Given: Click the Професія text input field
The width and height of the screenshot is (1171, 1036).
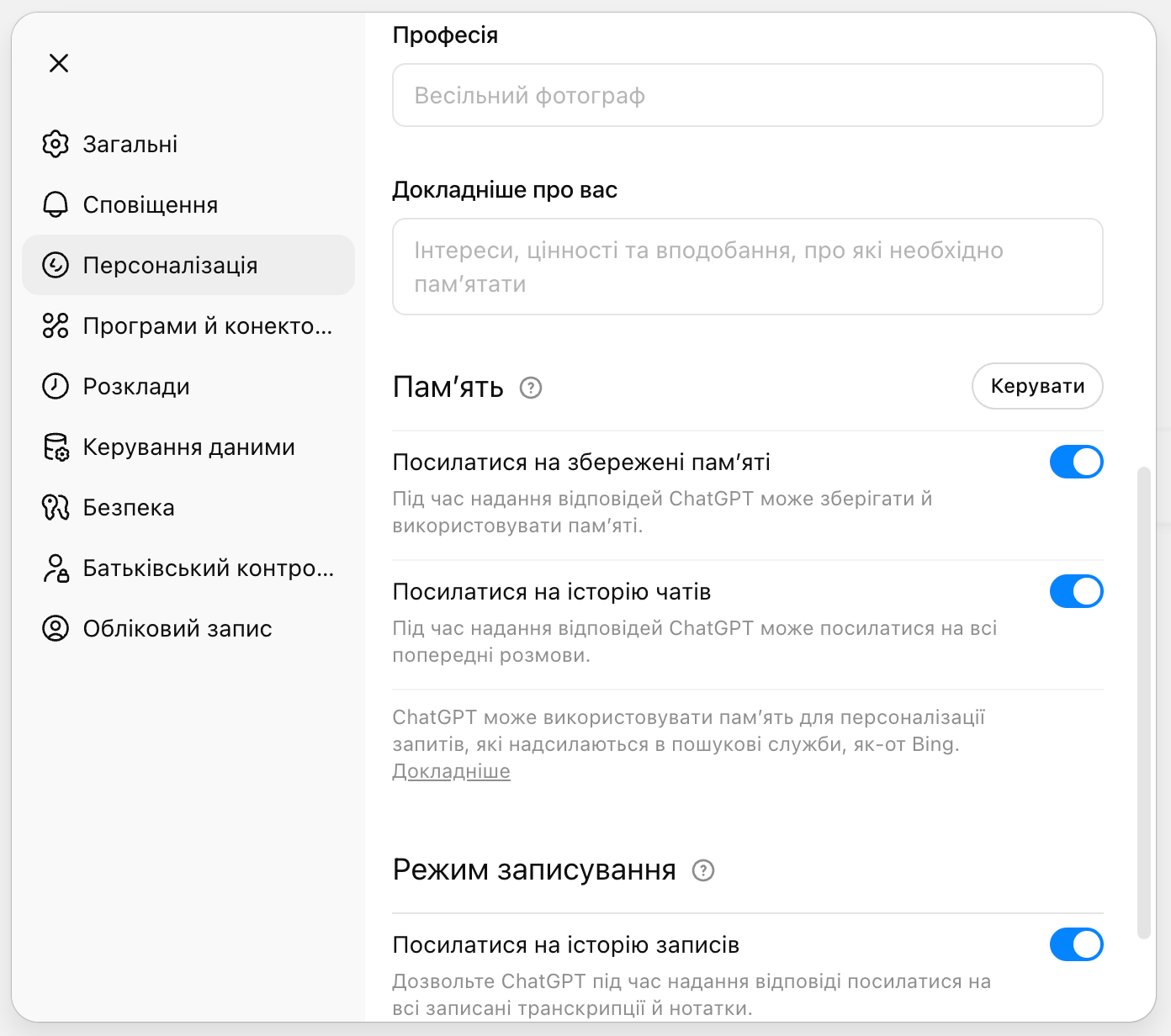Looking at the screenshot, I should tap(747, 95).
